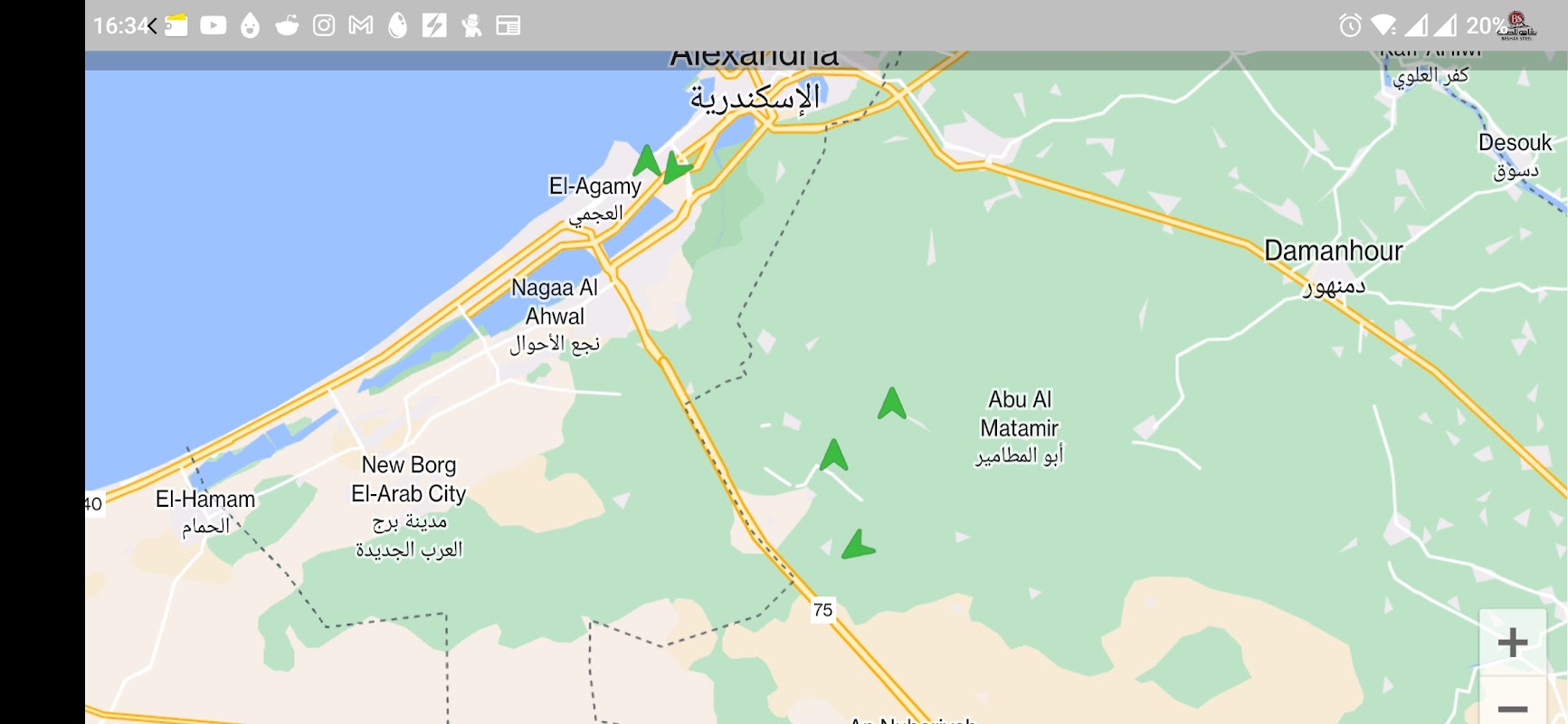Viewport: 1568px width, 724px height.
Task: Tap the alarm clock status icon
Action: pyautogui.click(x=1350, y=25)
